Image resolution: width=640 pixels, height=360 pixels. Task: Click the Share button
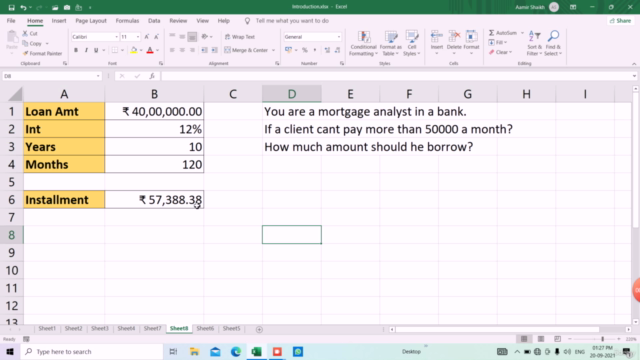(x=620, y=21)
